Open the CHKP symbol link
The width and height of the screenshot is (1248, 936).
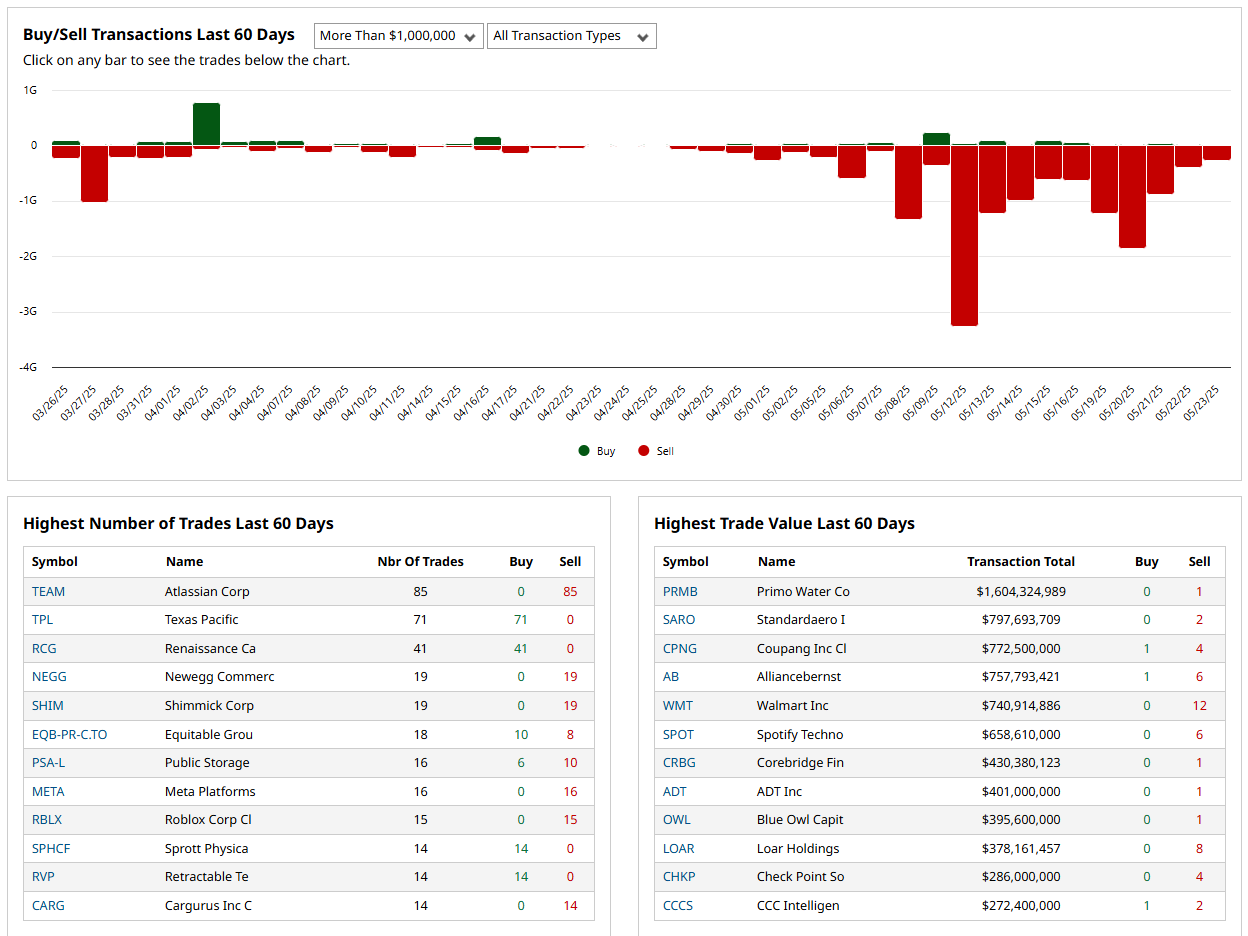[x=679, y=876]
